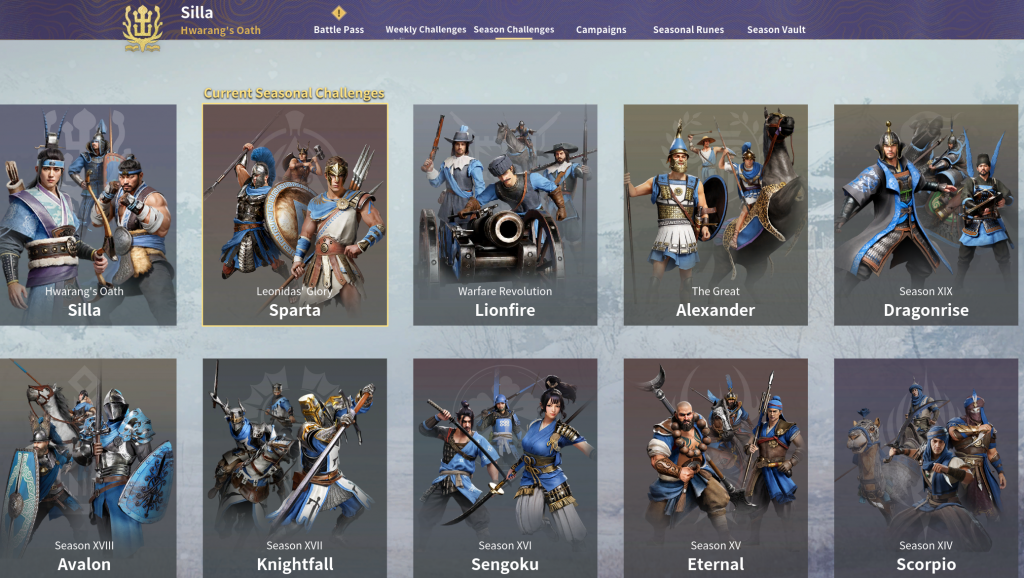This screenshot has height=578, width=1024.
Task: Click the Hwarang's Oath subtitle in header
Action: tap(221, 30)
